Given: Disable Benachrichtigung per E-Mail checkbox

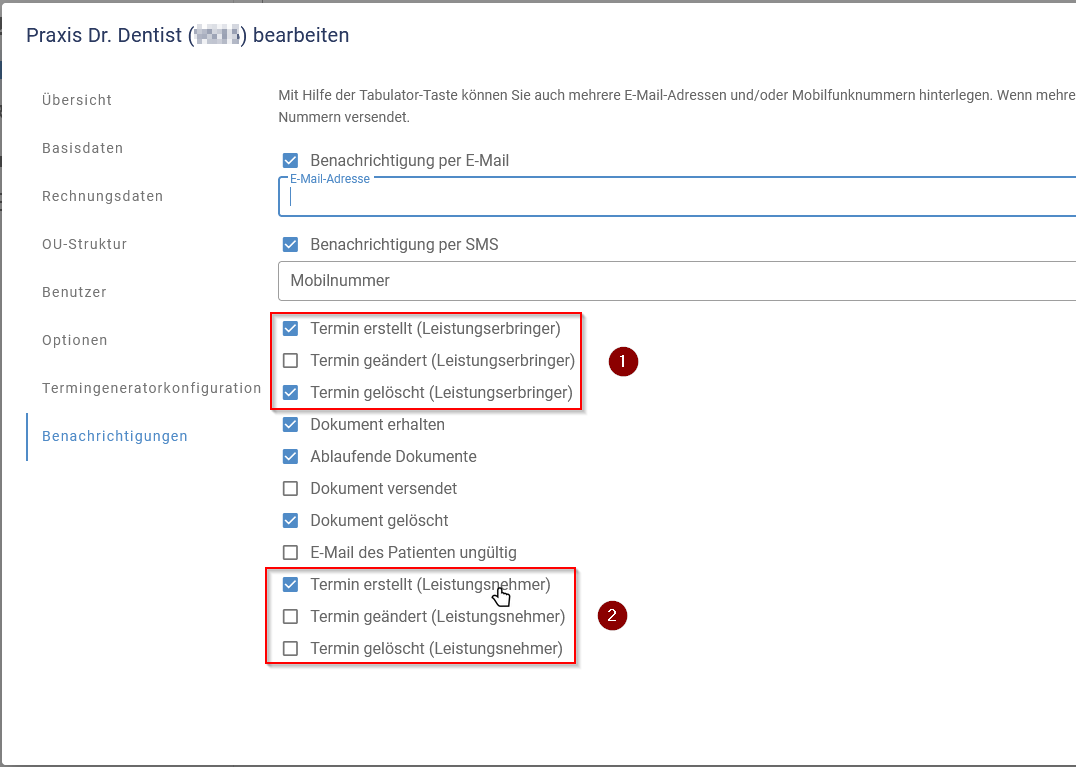Looking at the screenshot, I should coord(291,160).
